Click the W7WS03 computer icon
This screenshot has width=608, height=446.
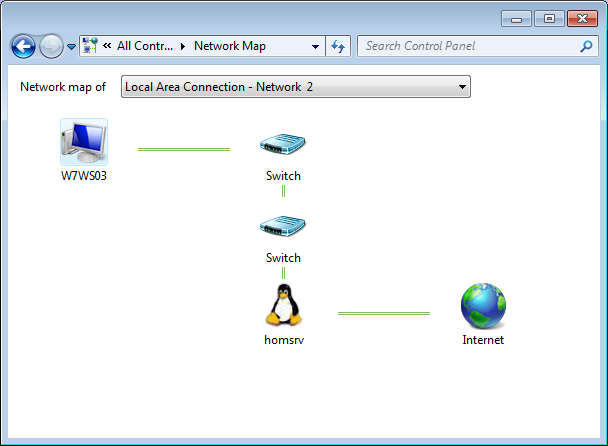(x=83, y=142)
